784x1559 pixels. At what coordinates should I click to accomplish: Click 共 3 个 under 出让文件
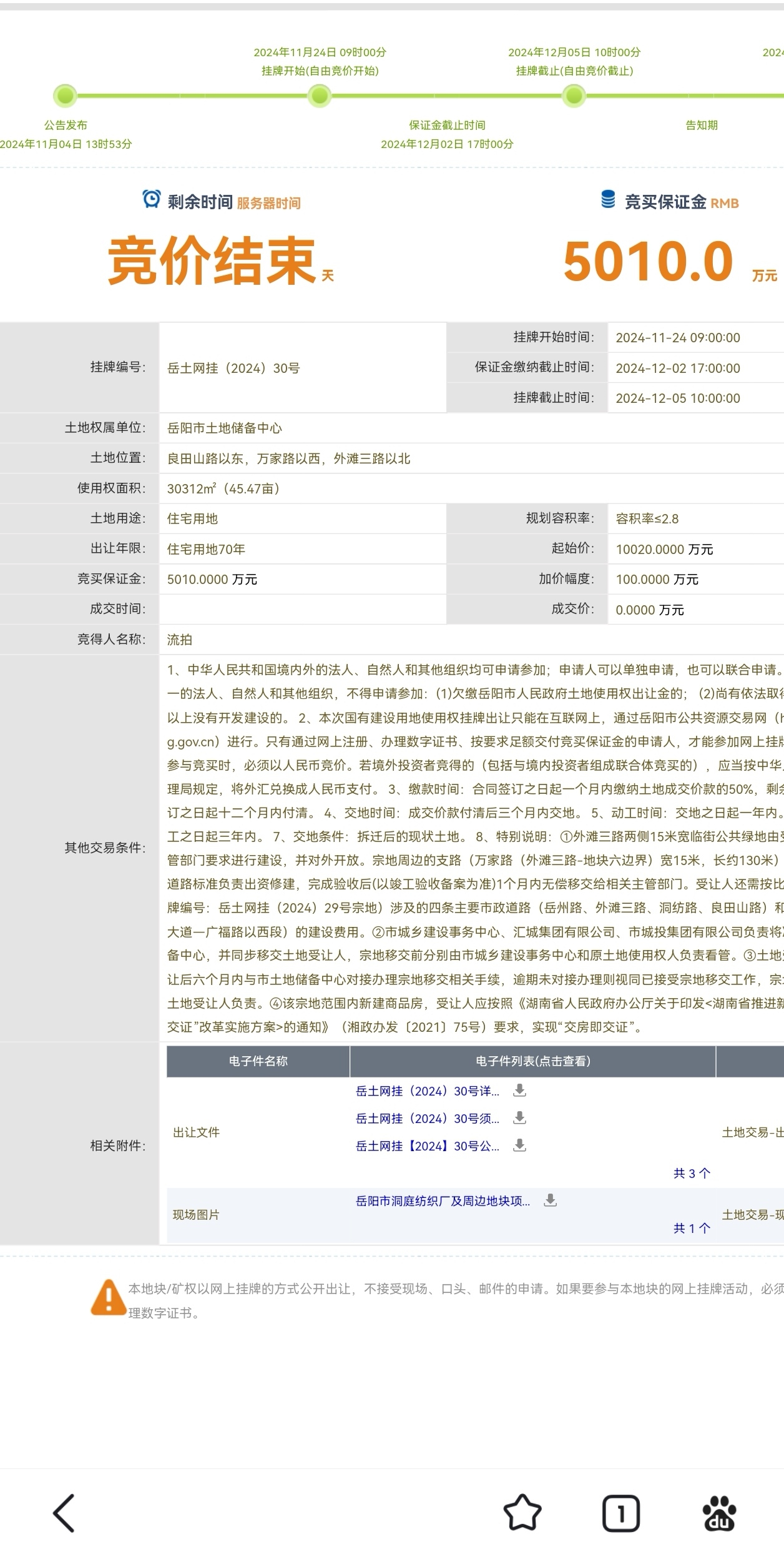692,1173
